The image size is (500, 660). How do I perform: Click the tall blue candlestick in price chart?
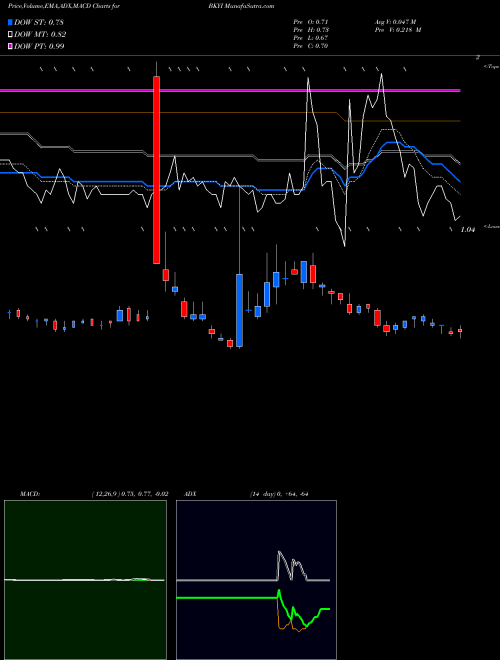239,310
